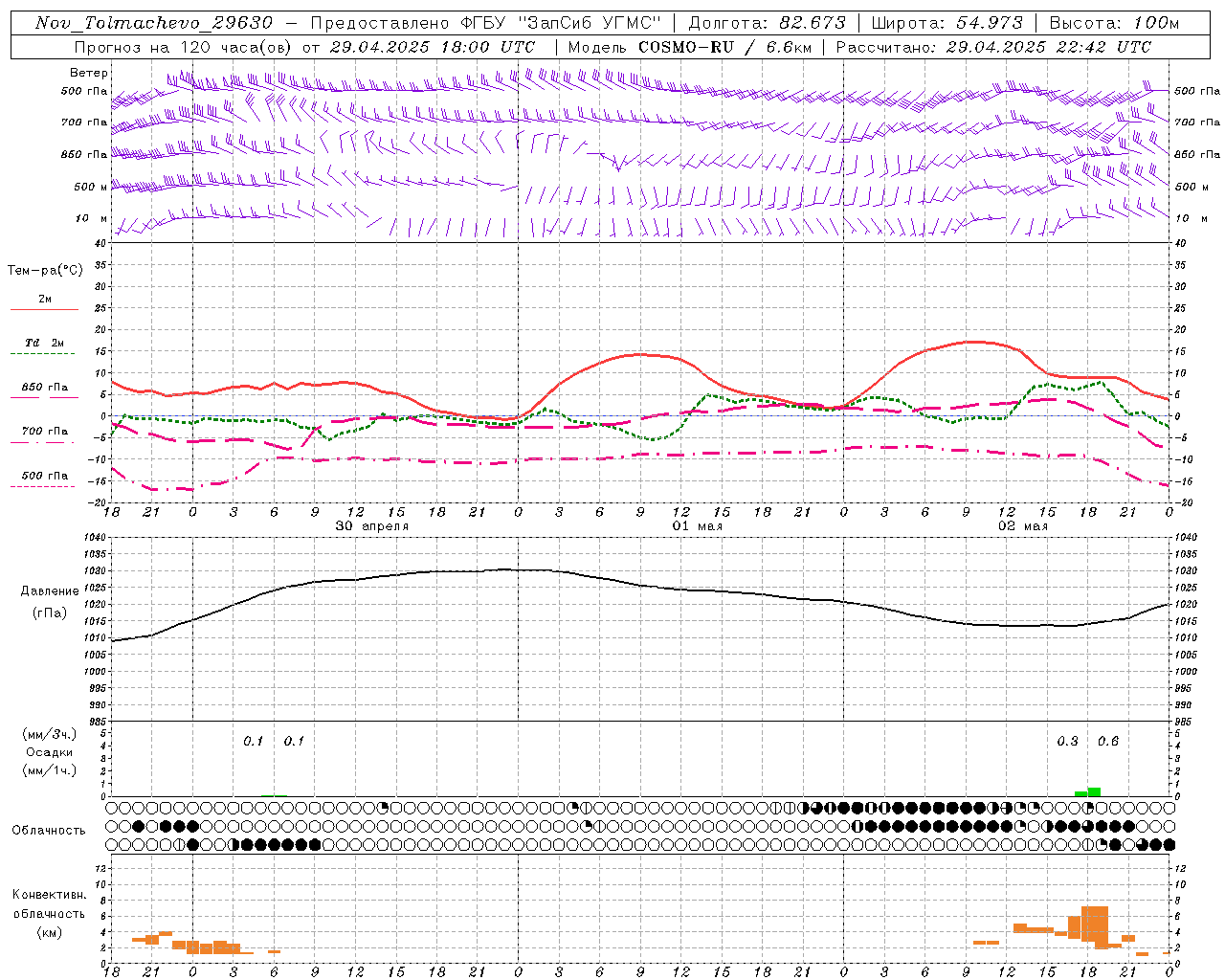Image resolution: width=1225 pixels, height=980 pixels.
Task: Click the Облачность cloud cover label
Action: 49,831
